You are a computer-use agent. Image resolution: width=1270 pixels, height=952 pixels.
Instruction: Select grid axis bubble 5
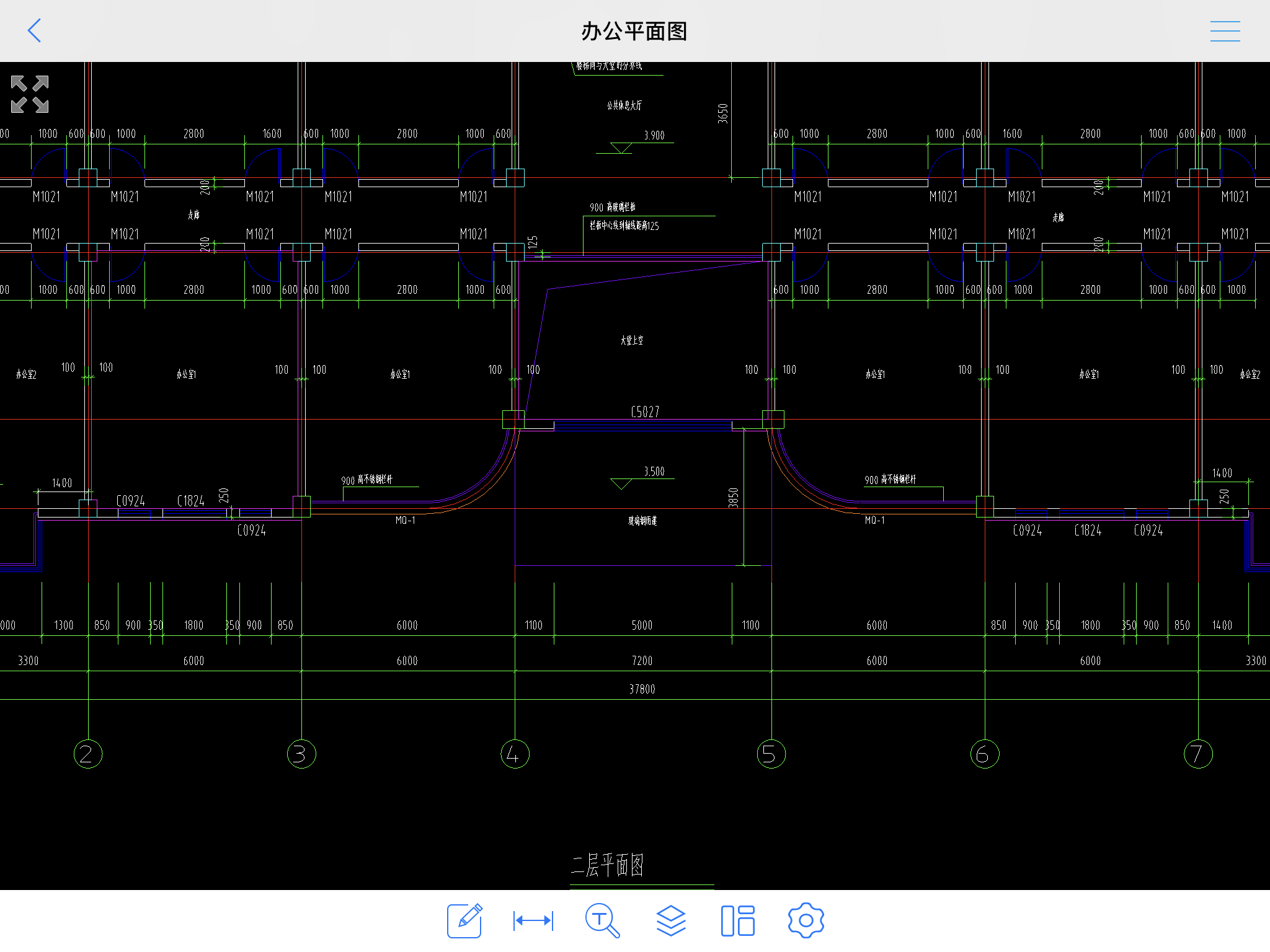point(771,754)
